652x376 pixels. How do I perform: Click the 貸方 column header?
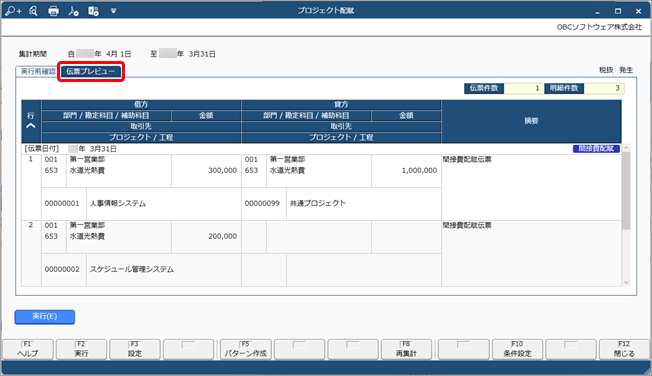(341, 104)
